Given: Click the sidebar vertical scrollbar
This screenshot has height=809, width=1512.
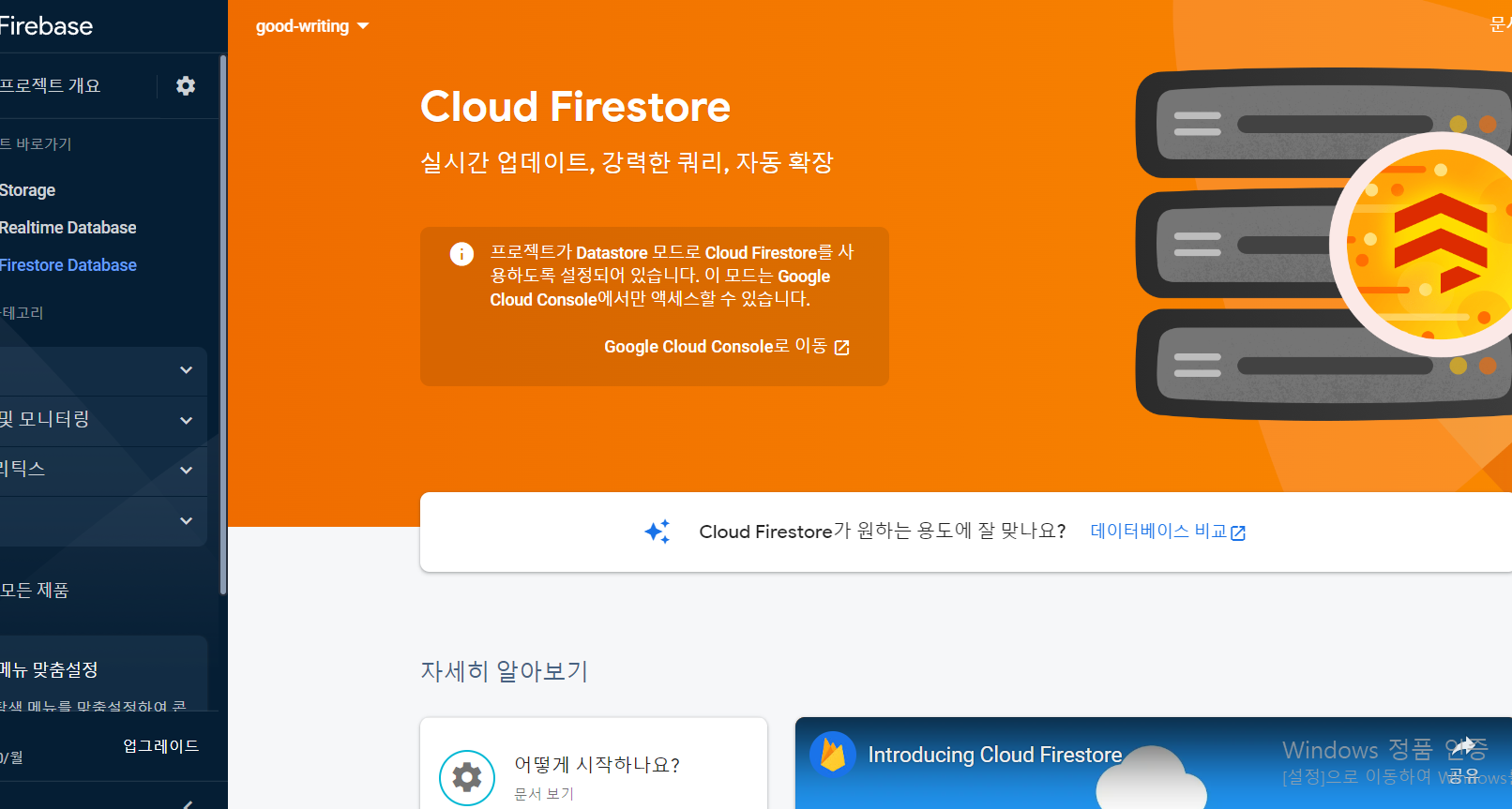Looking at the screenshot, I should point(222,324).
